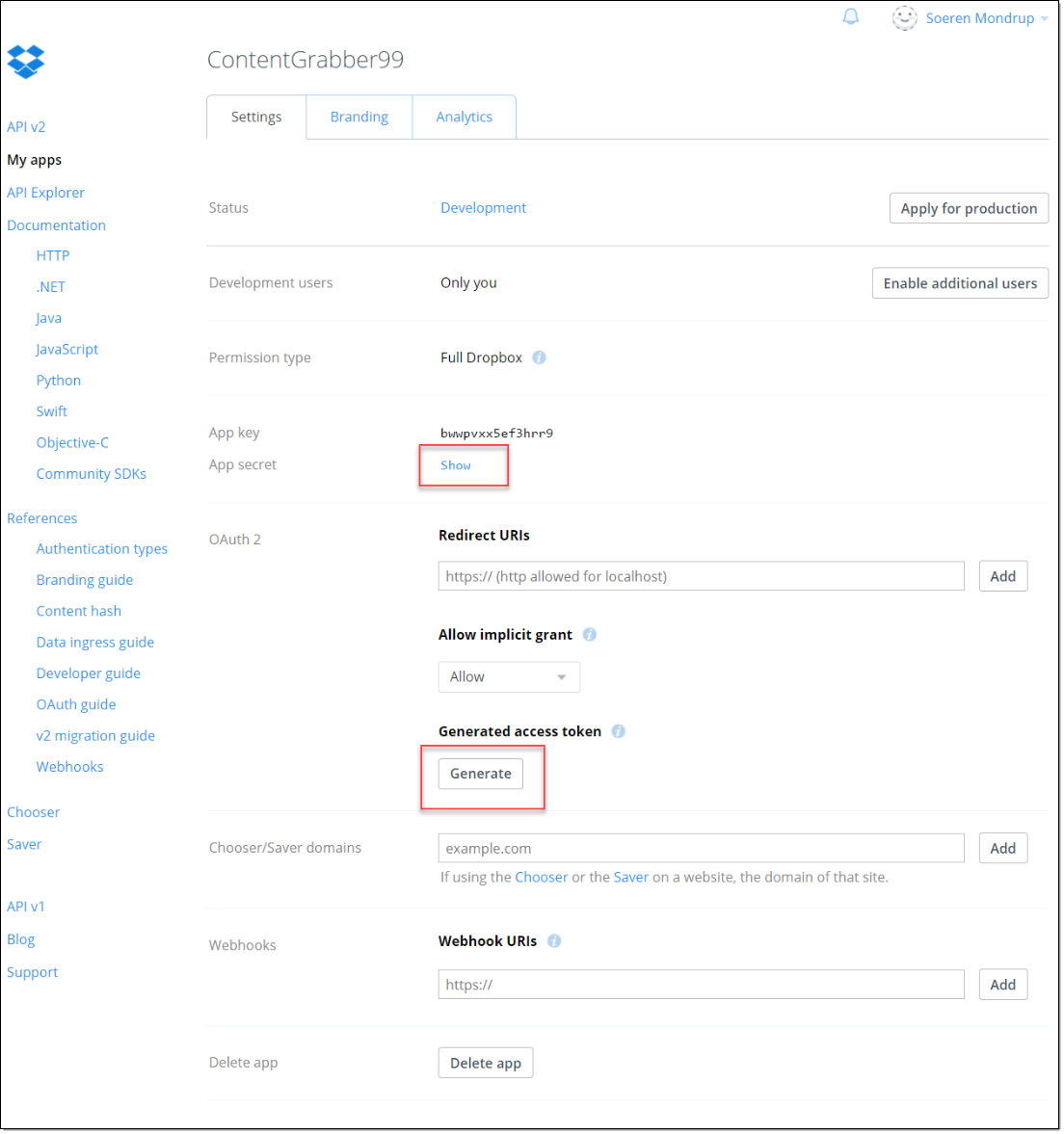The height and width of the screenshot is (1134, 1064).
Task: Open the Analytics tab
Action: click(x=464, y=117)
